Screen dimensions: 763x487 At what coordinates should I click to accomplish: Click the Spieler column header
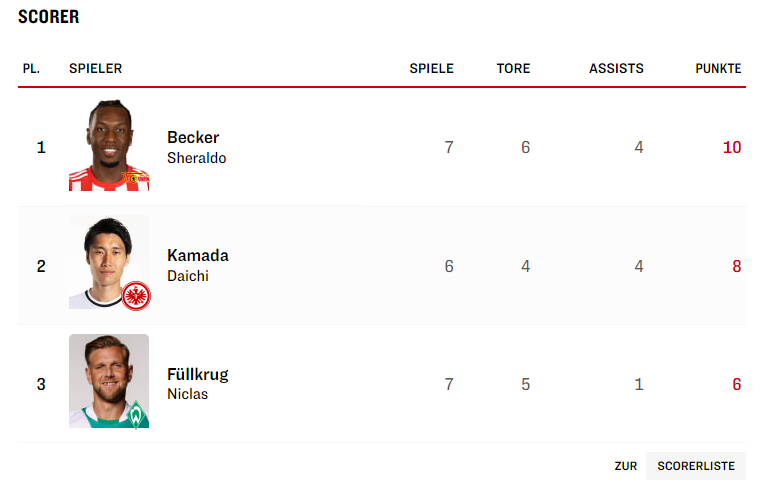[x=95, y=69]
